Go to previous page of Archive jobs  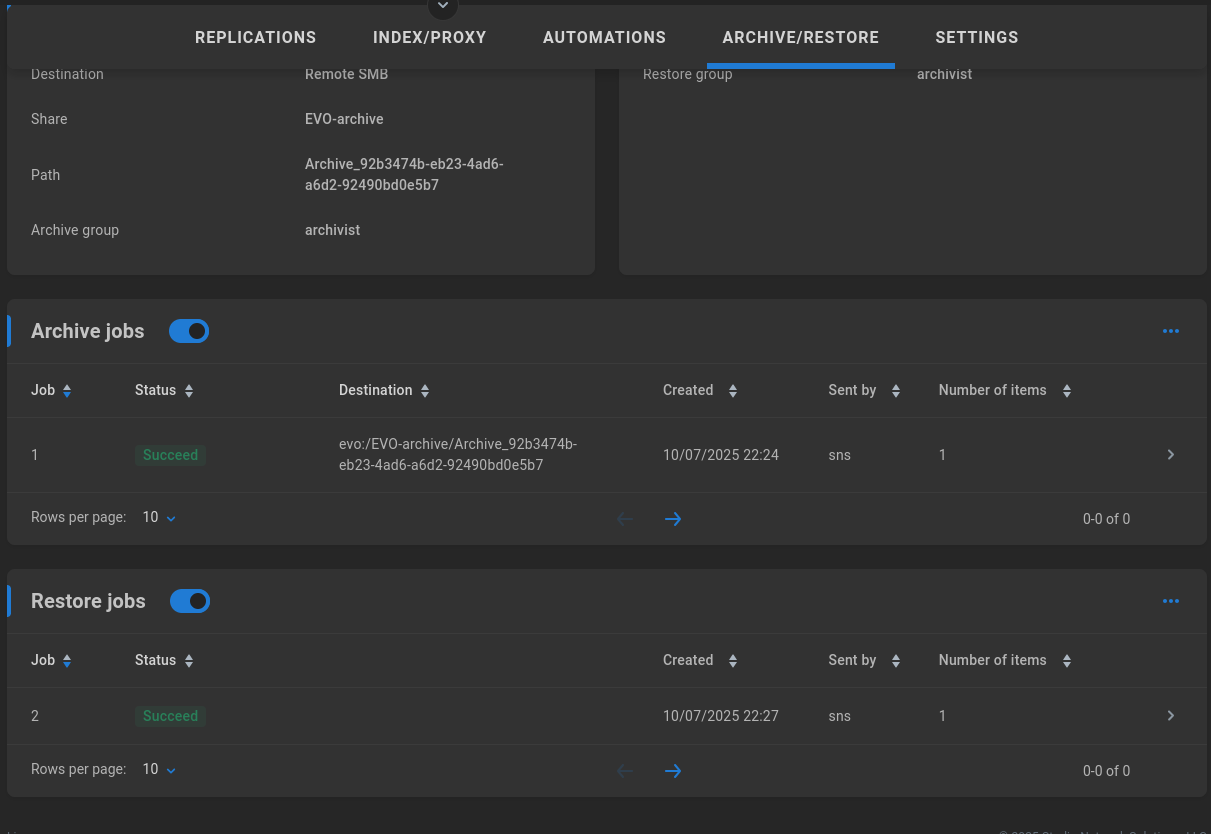tap(625, 519)
